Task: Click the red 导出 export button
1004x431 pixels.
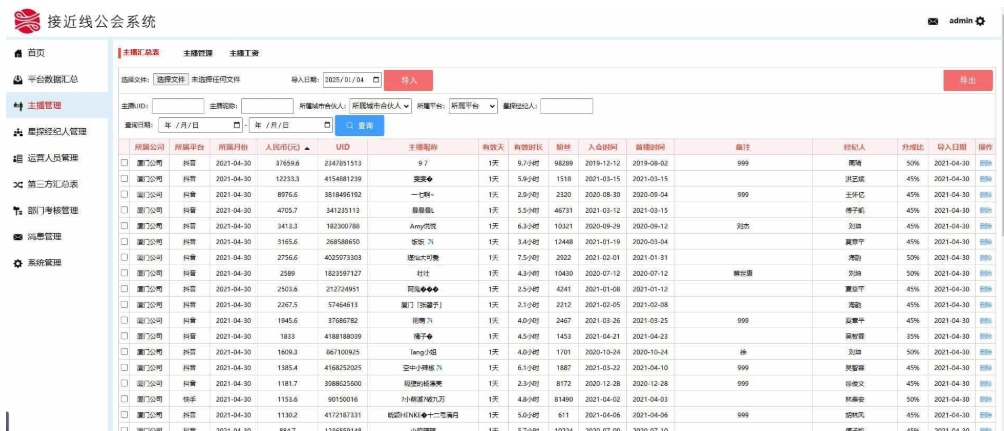Action: [966, 80]
